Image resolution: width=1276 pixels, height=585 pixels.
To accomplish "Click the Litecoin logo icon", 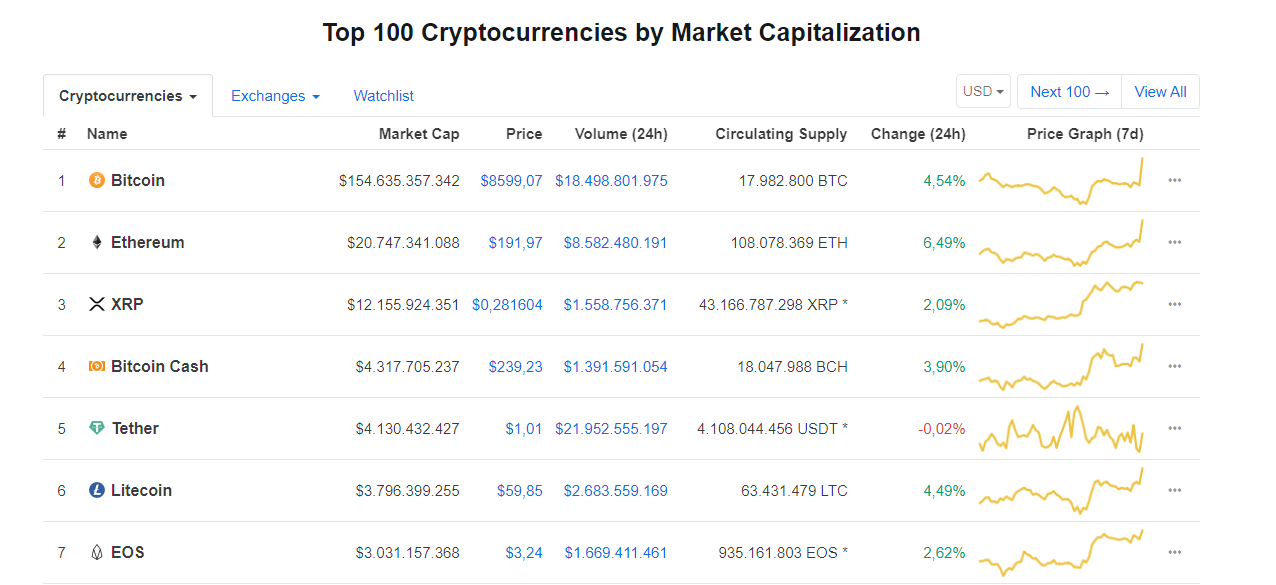I will (x=97, y=491).
